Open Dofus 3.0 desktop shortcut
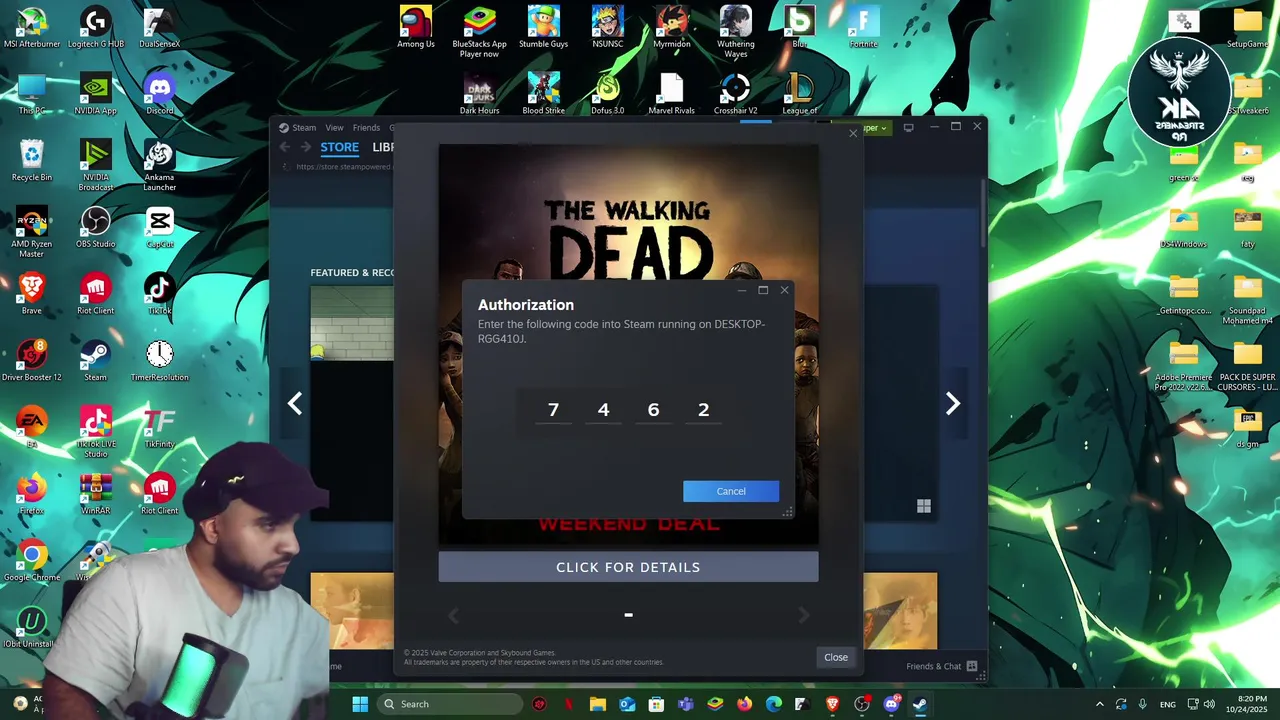 click(607, 95)
